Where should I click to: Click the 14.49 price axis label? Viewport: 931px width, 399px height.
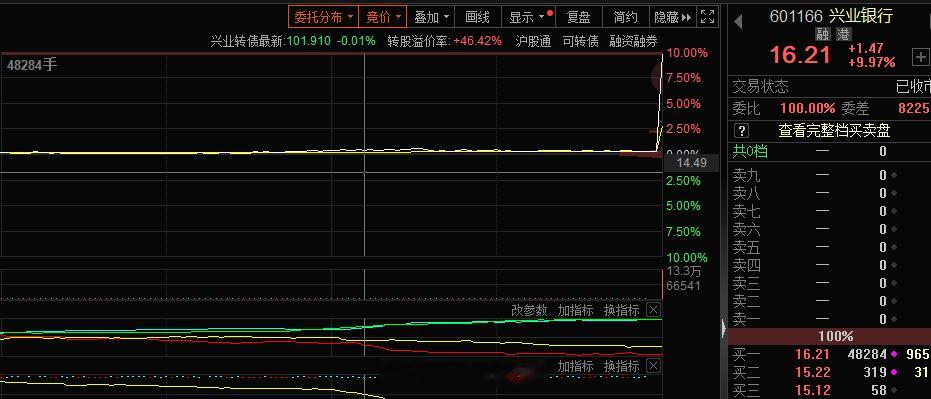pos(692,162)
